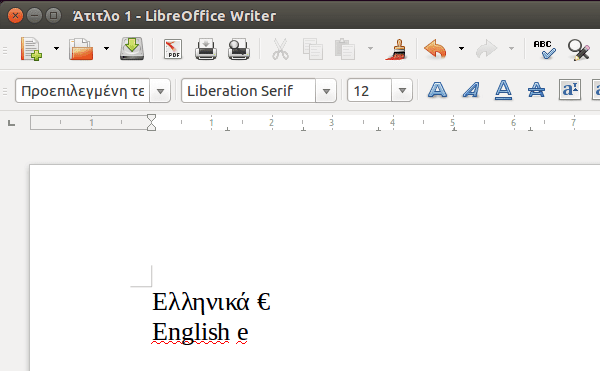Expand the Open recent files arrow

pos(106,49)
